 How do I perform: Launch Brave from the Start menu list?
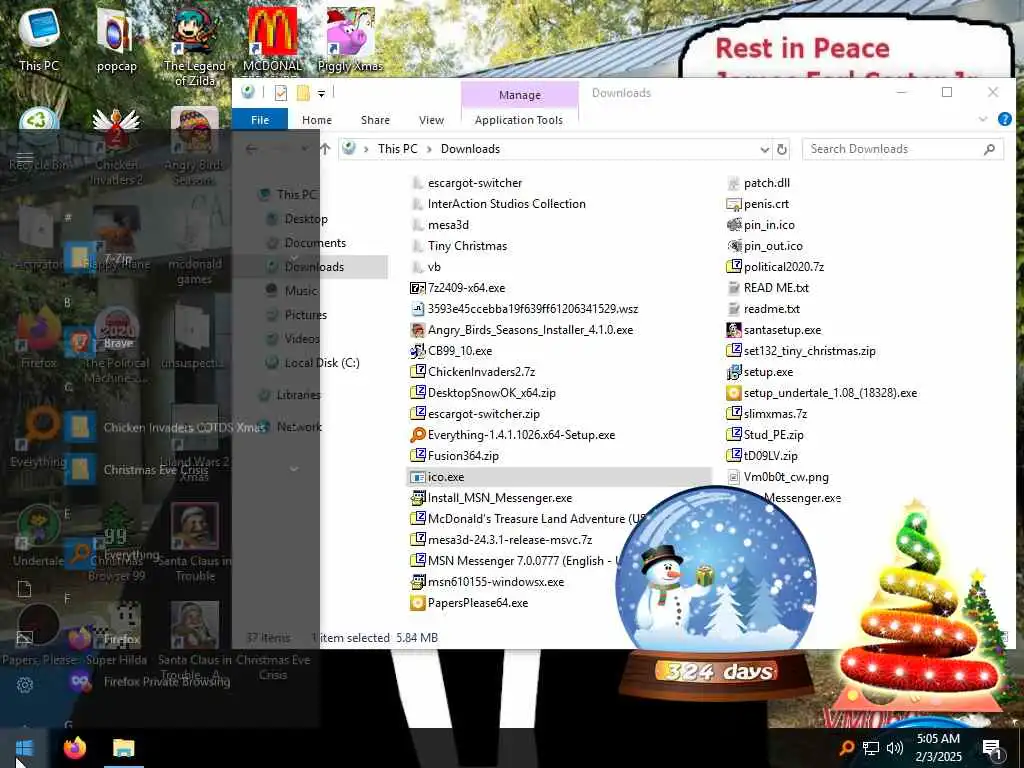[118, 343]
